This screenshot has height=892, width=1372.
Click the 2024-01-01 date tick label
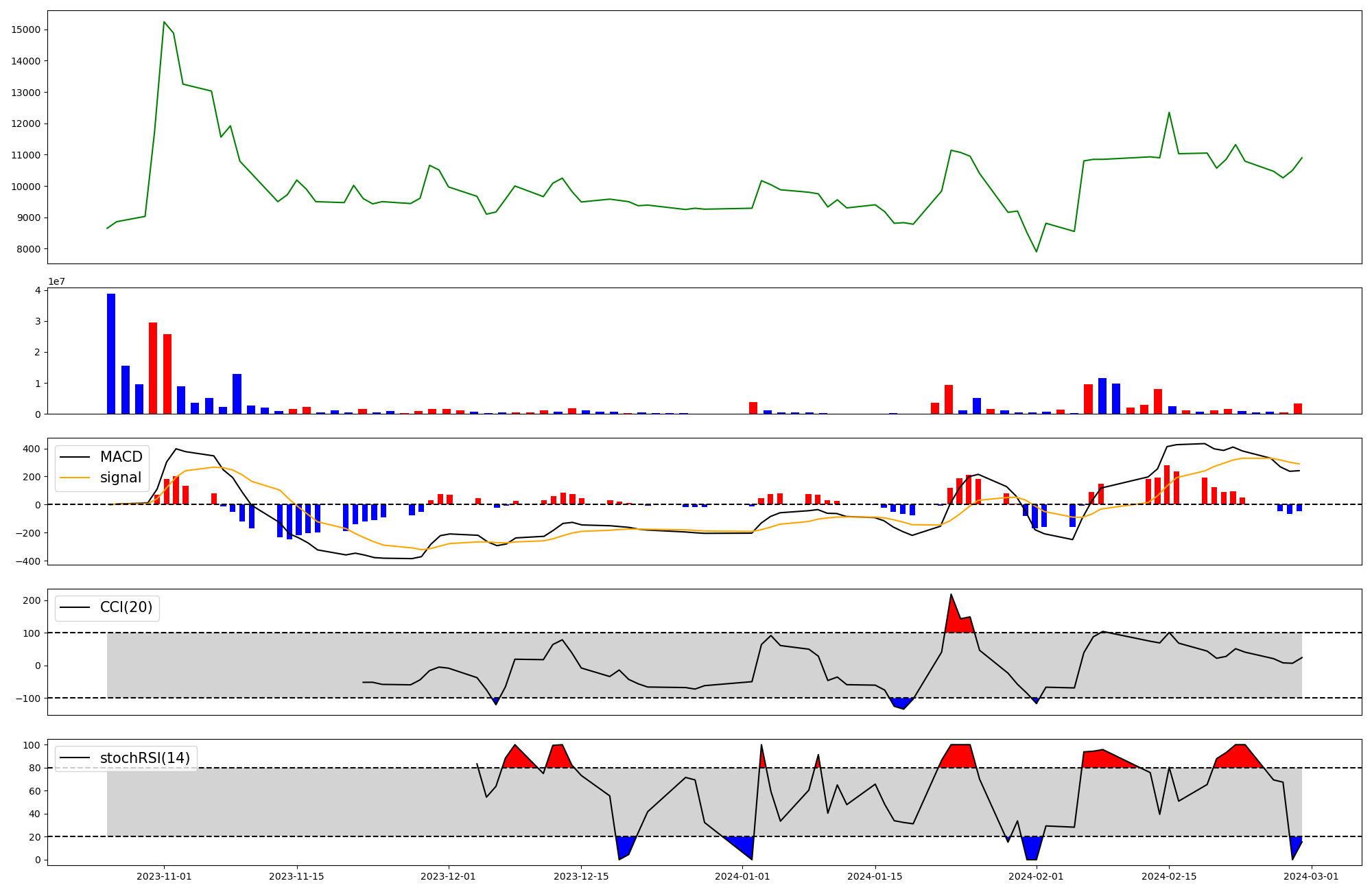coord(742,876)
